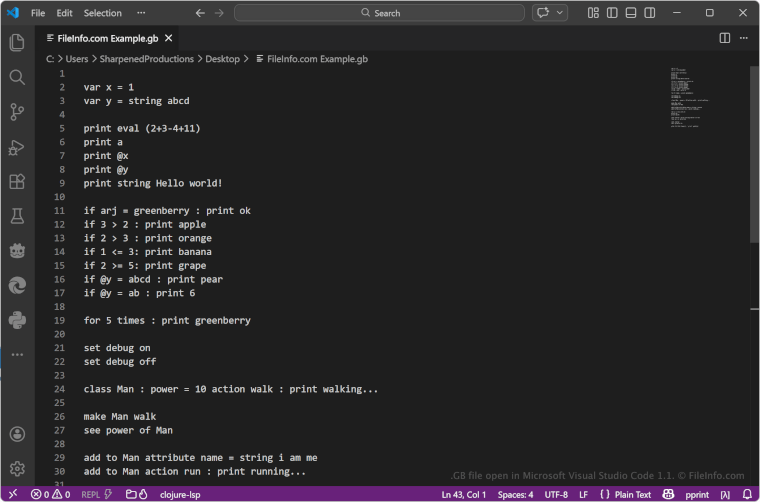Open the Manage gear menu
Viewport: 760px width, 502px height.
click(x=17, y=469)
